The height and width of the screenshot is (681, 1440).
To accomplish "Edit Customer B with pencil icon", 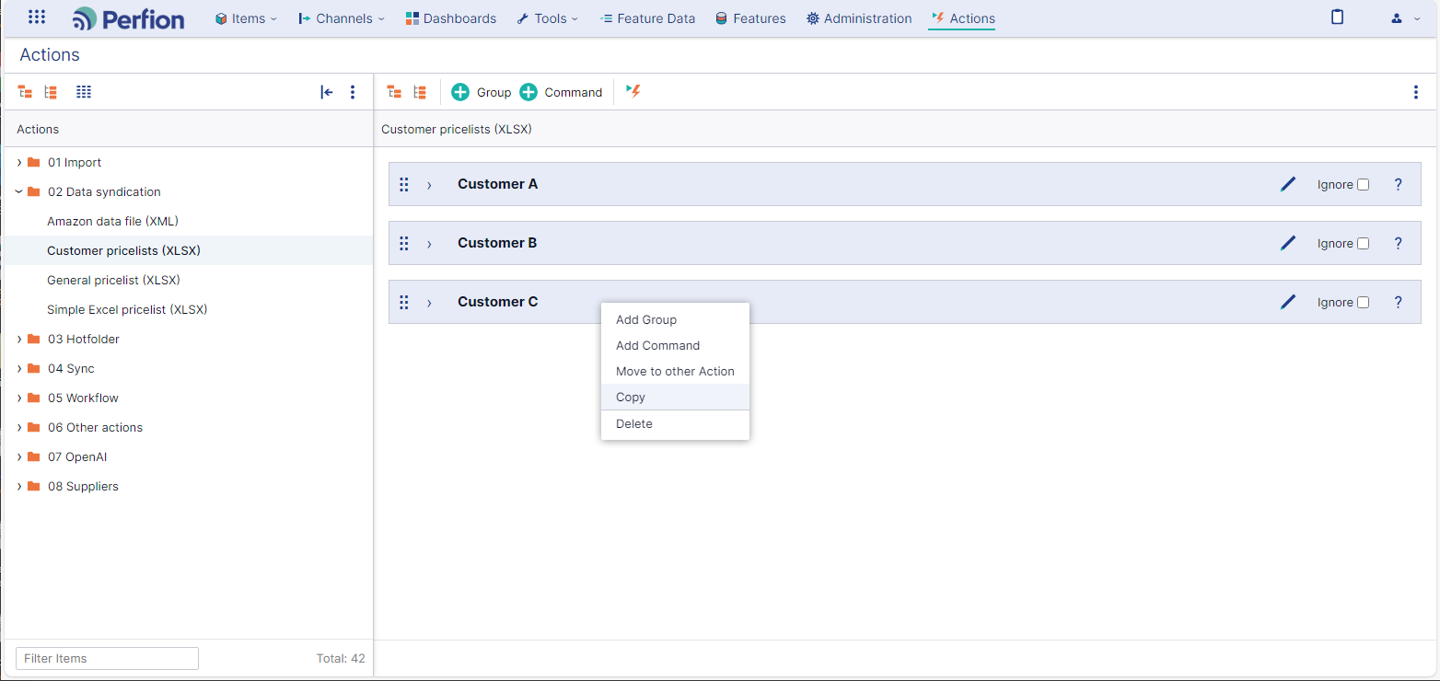I will point(1288,243).
